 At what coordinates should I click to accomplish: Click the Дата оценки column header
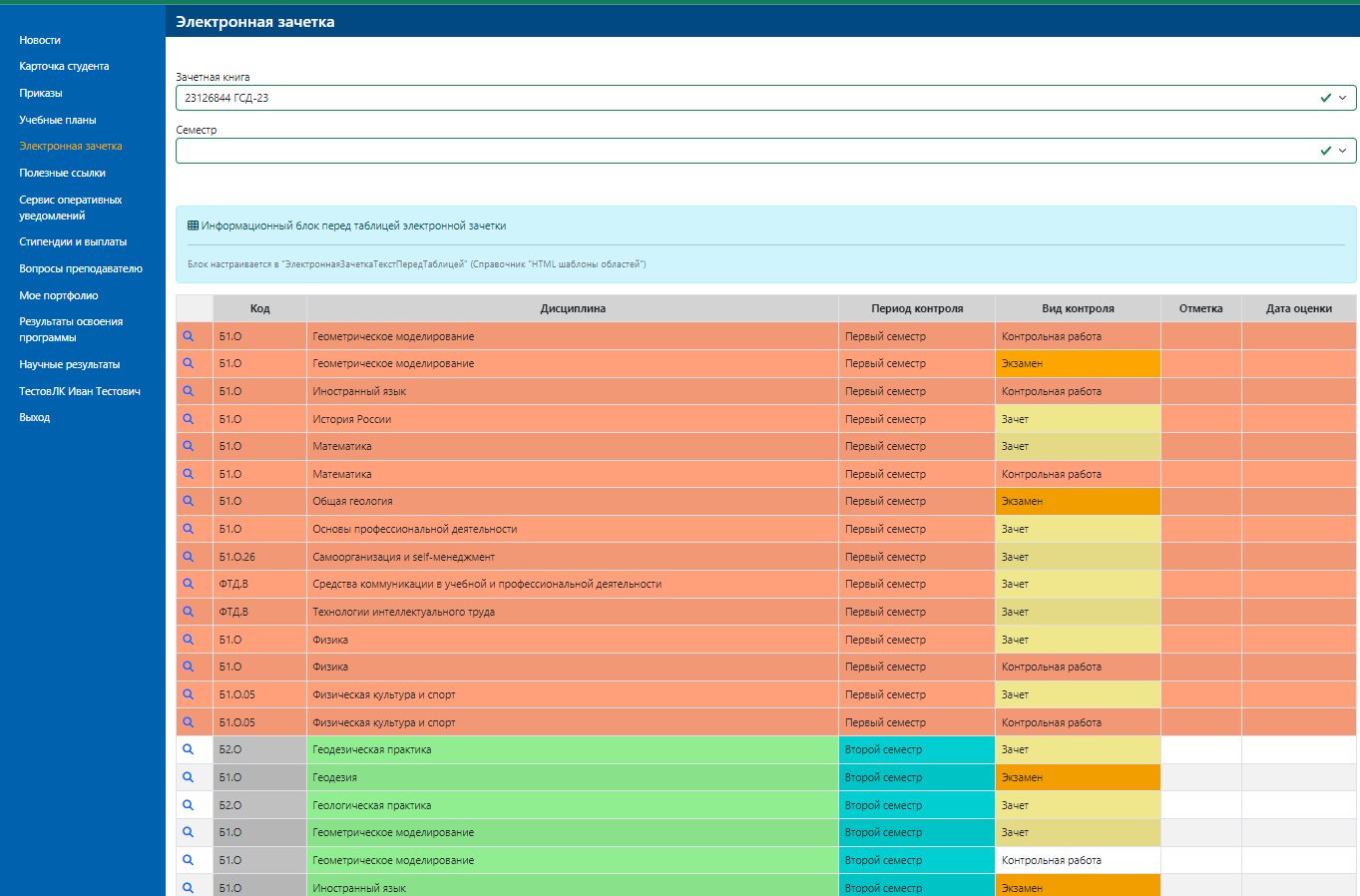tap(1298, 308)
